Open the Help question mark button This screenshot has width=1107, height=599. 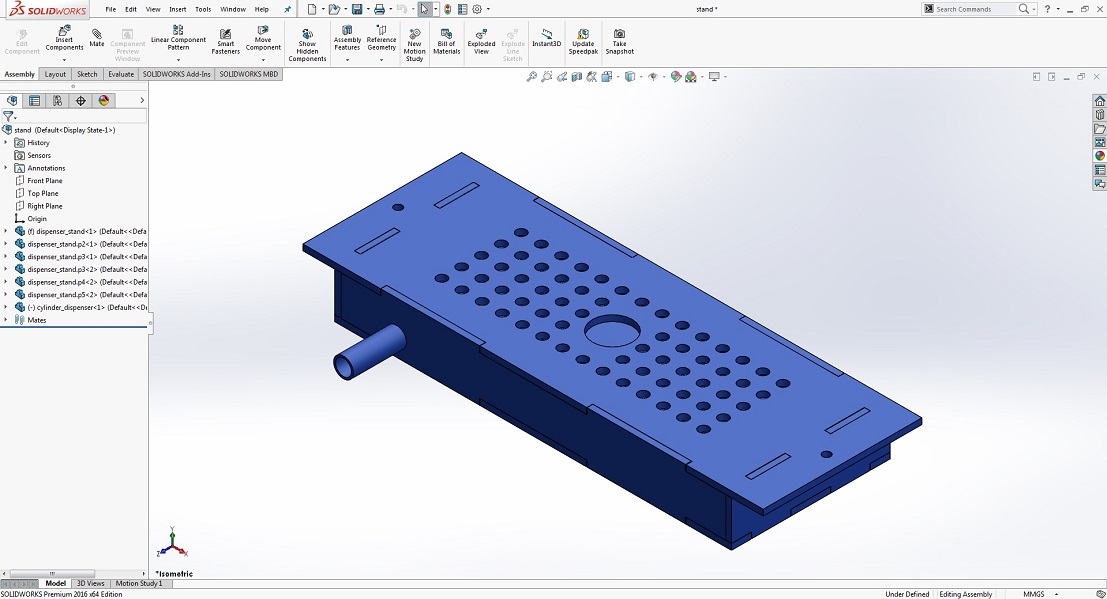[1047, 9]
